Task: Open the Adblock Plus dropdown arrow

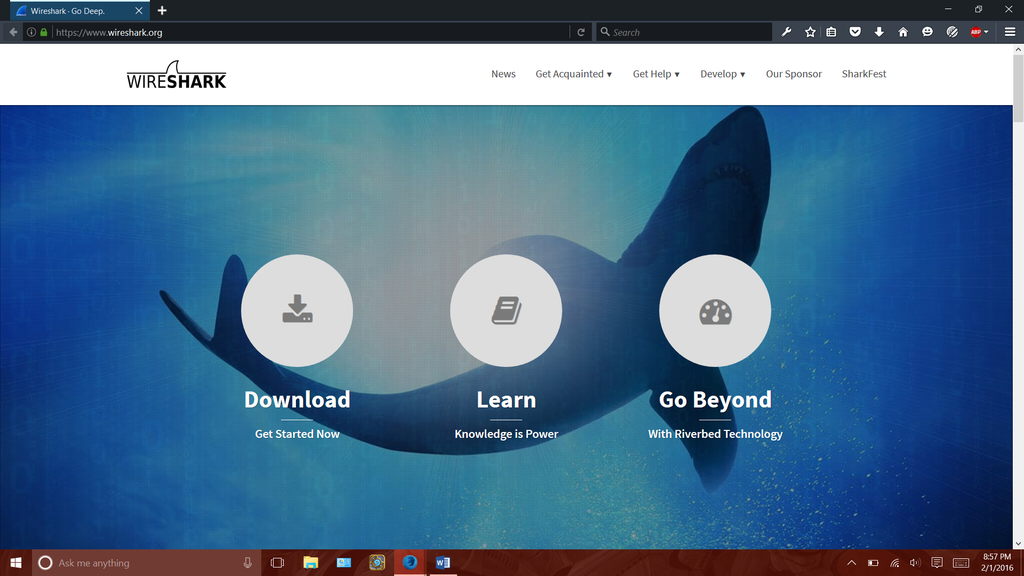Action: [x=986, y=32]
